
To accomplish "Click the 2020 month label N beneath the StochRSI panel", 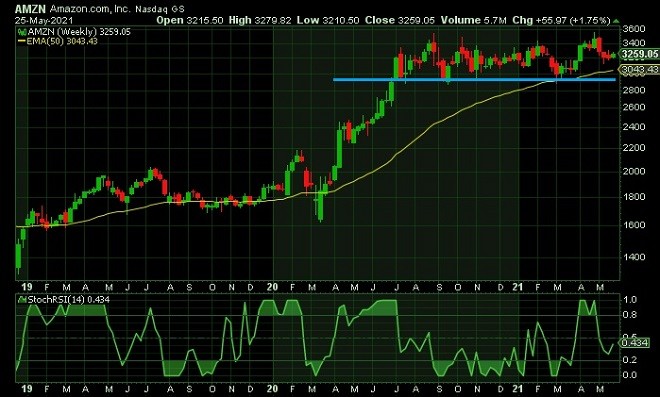I will click(477, 389).
